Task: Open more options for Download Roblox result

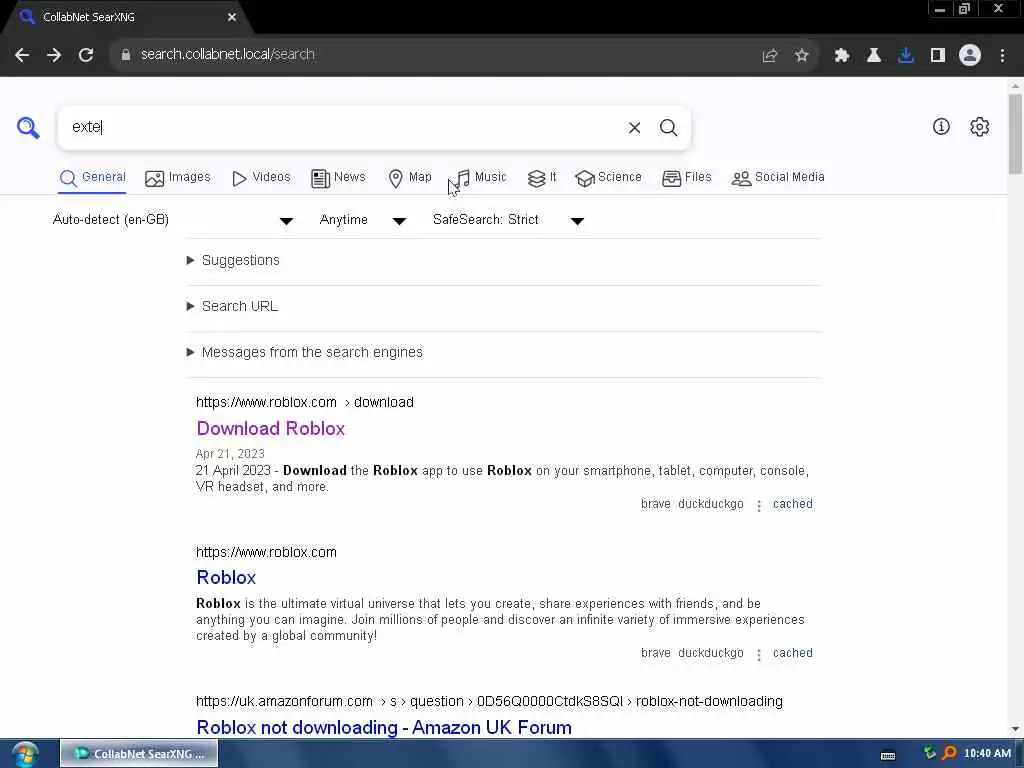Action: (758, 505)
